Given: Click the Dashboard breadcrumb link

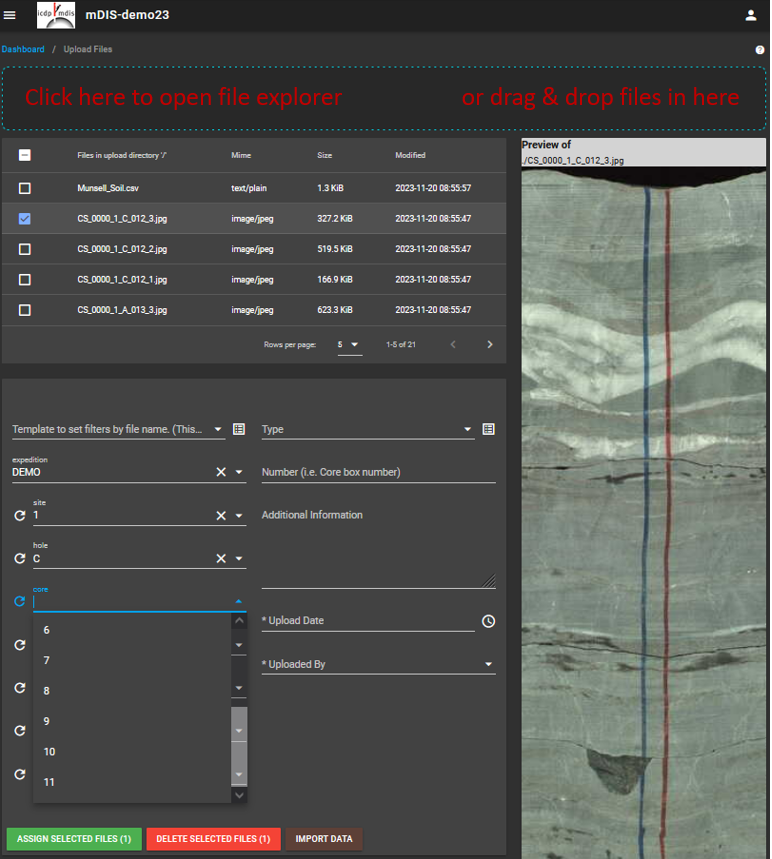Looking at the screenshot, I should click(23, 49).
